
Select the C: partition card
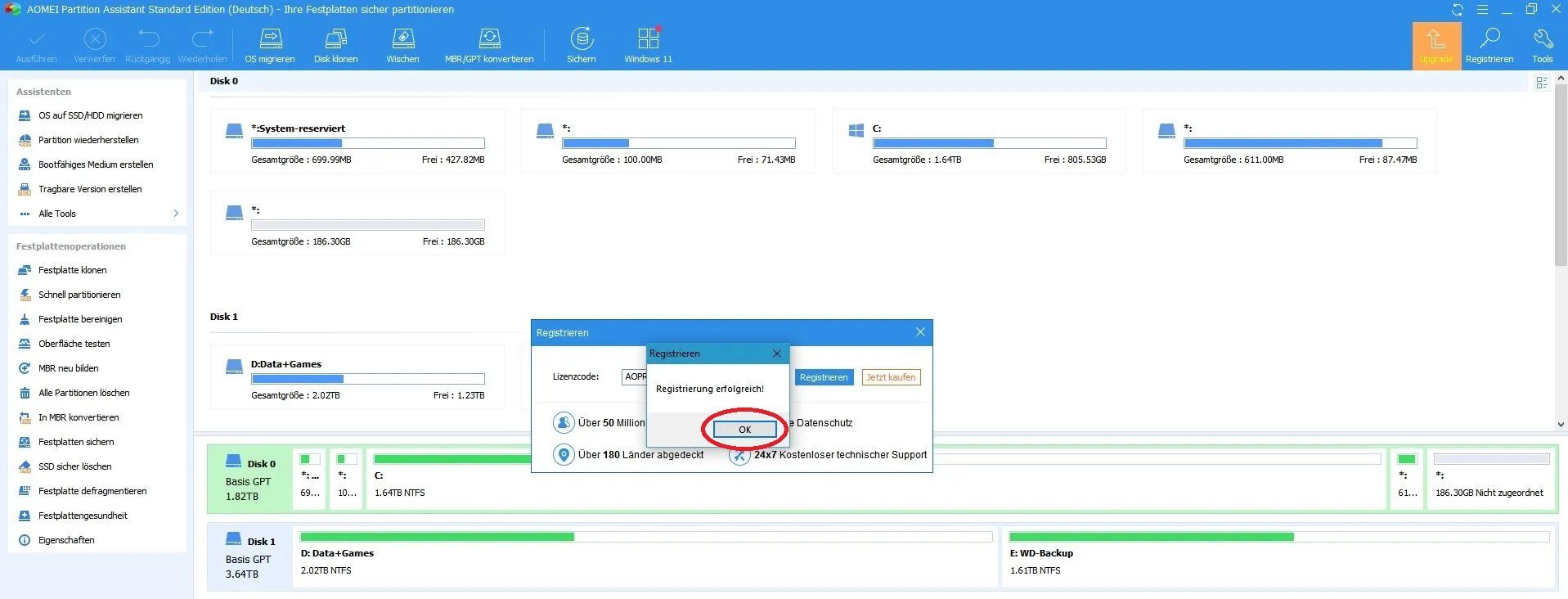[979, 141]
